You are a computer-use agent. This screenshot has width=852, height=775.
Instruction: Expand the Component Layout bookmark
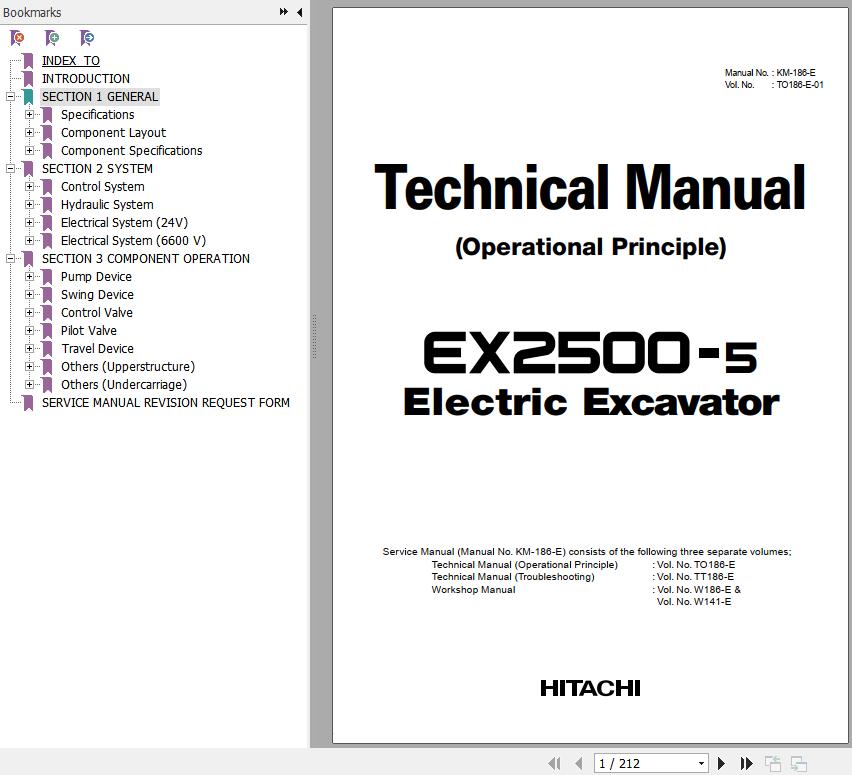29,133
